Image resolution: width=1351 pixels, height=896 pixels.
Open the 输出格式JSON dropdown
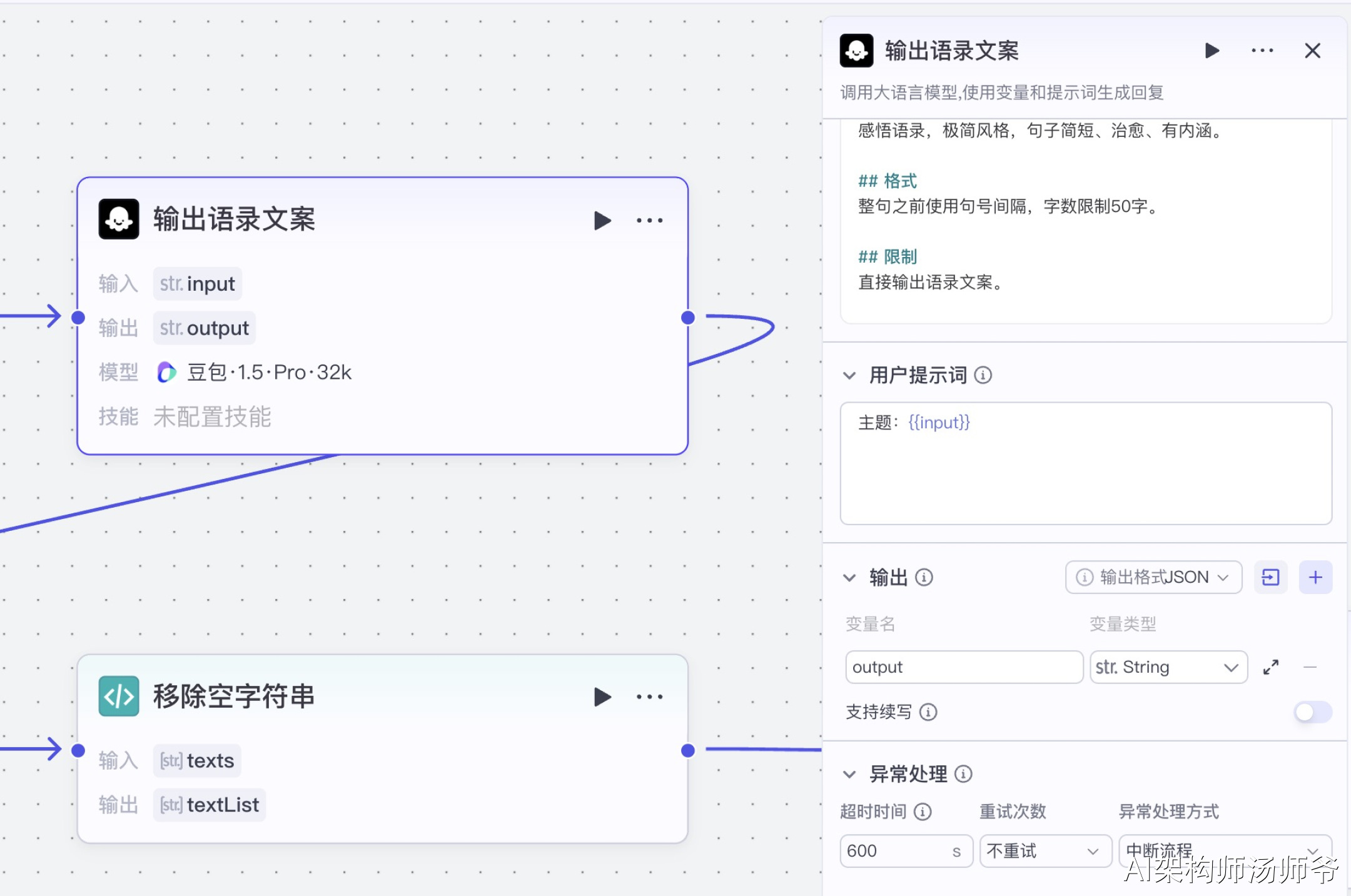tap(1153, 577)
